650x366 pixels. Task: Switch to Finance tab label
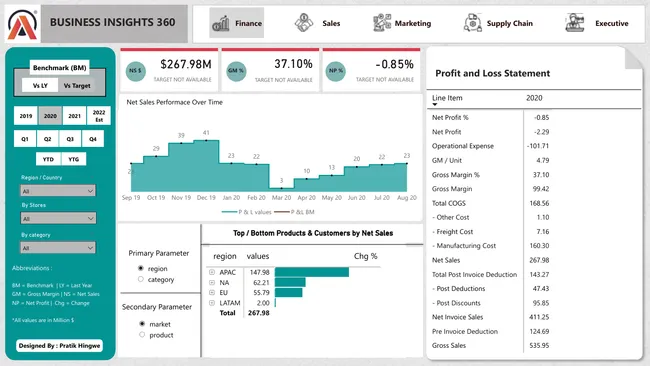[x=248, y=24]
